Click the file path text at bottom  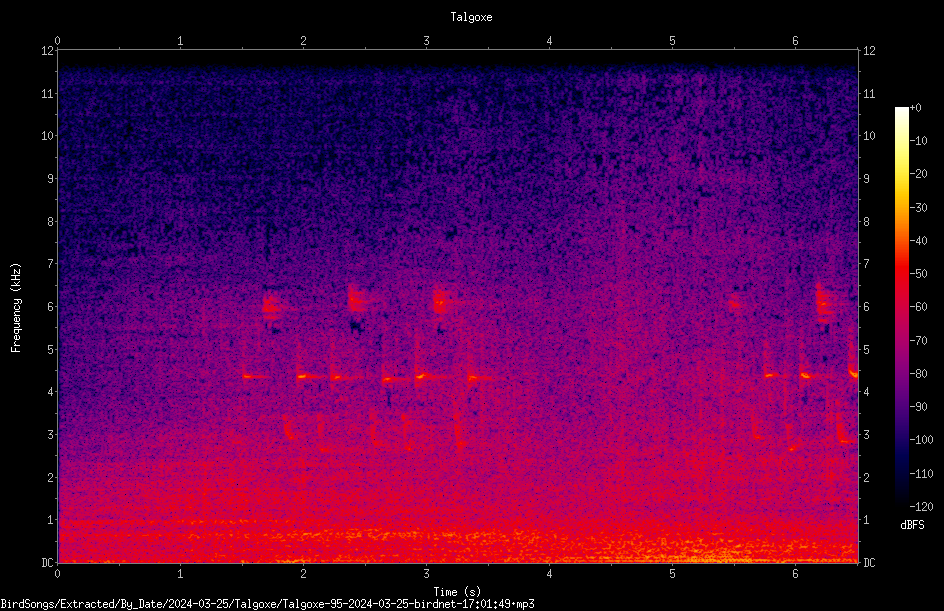[267, 604]
